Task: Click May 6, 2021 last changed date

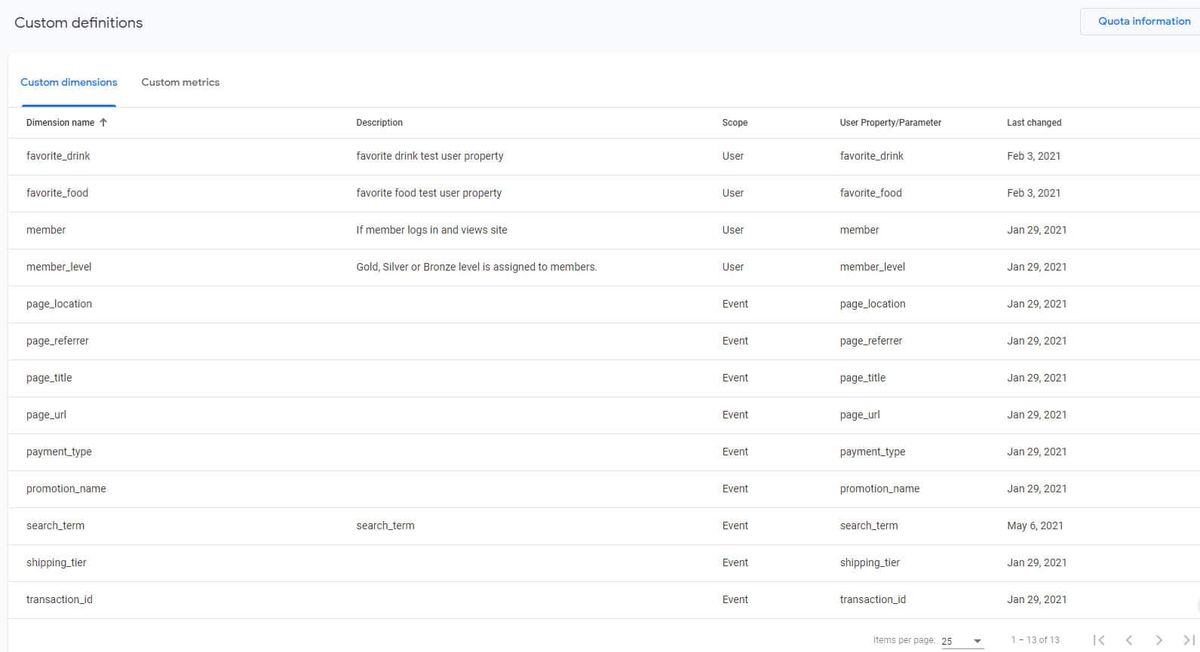Action: click(1035, 526)
